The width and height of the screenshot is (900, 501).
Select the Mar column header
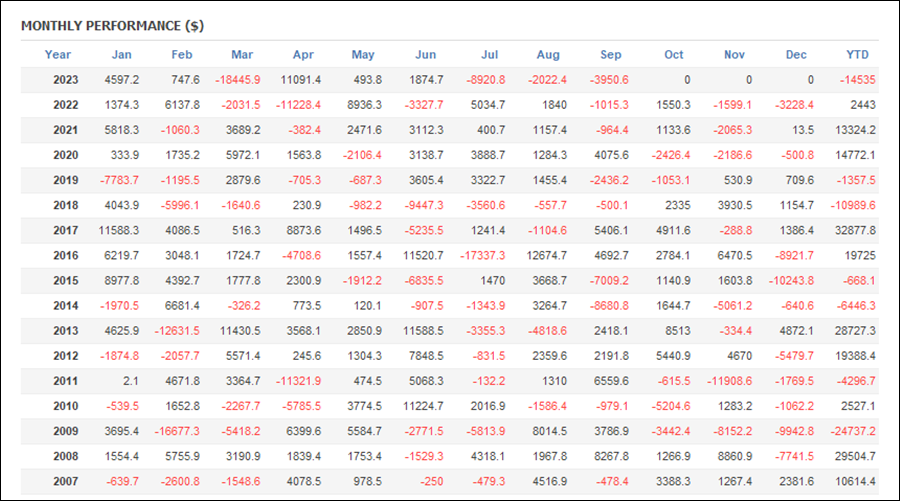click(x=242, y=55)
